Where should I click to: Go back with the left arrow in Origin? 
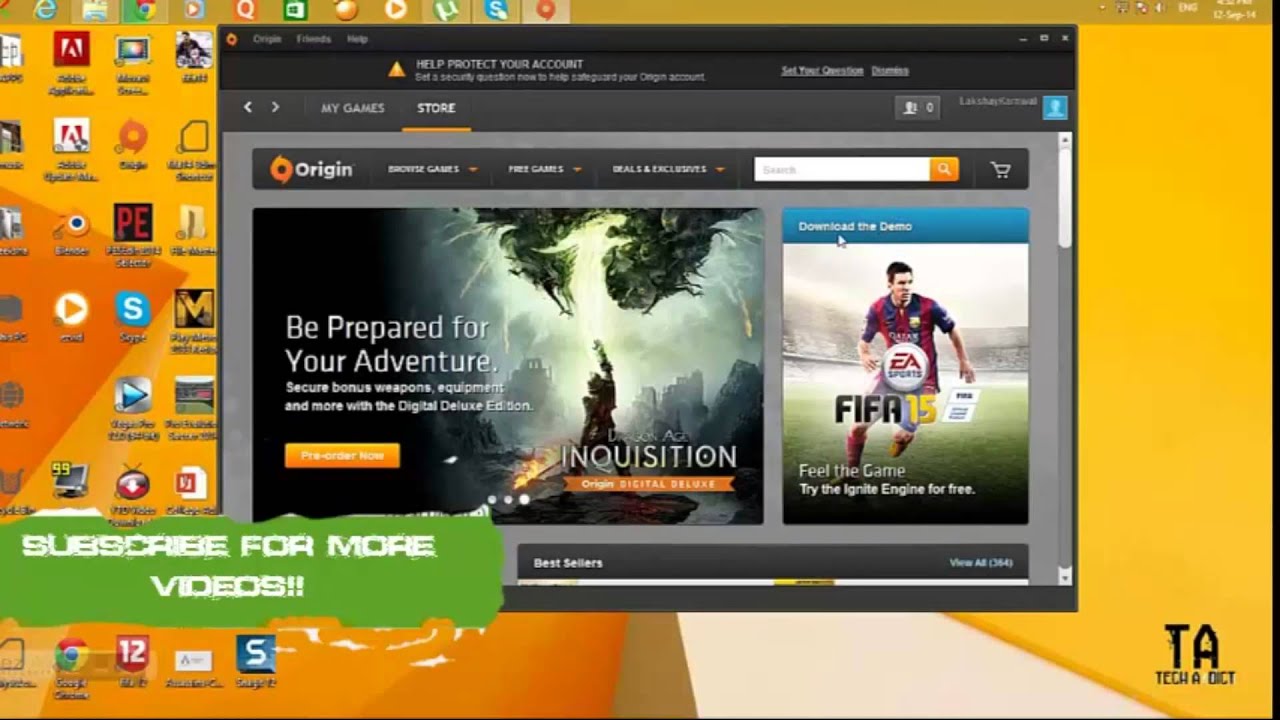click(248, 108)
